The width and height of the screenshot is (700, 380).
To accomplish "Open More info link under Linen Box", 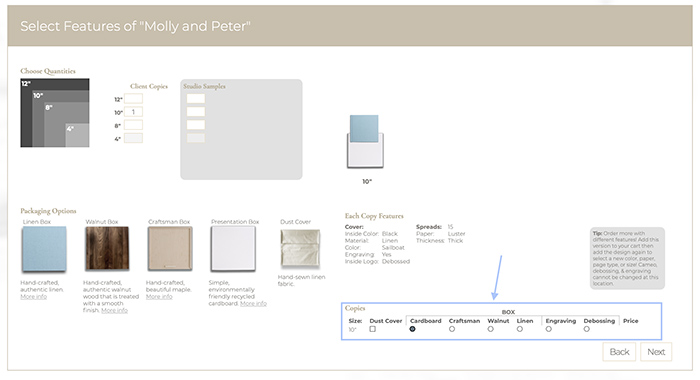I will (x=33, y=296).
